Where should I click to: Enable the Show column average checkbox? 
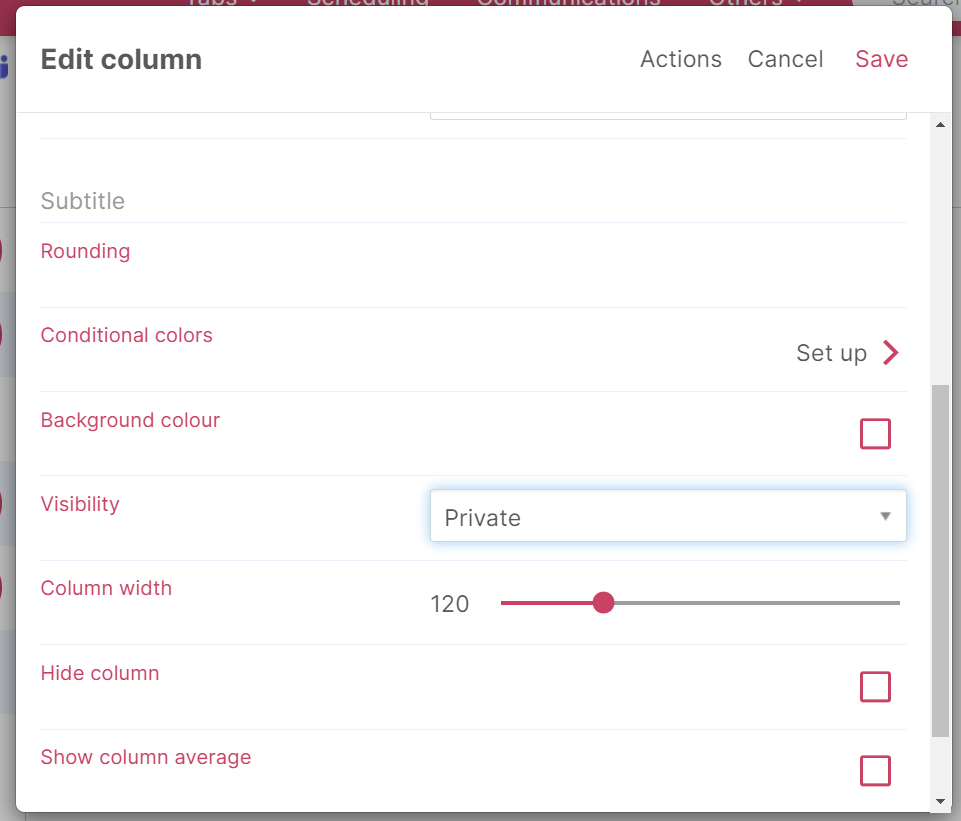[x=875, y=771]
